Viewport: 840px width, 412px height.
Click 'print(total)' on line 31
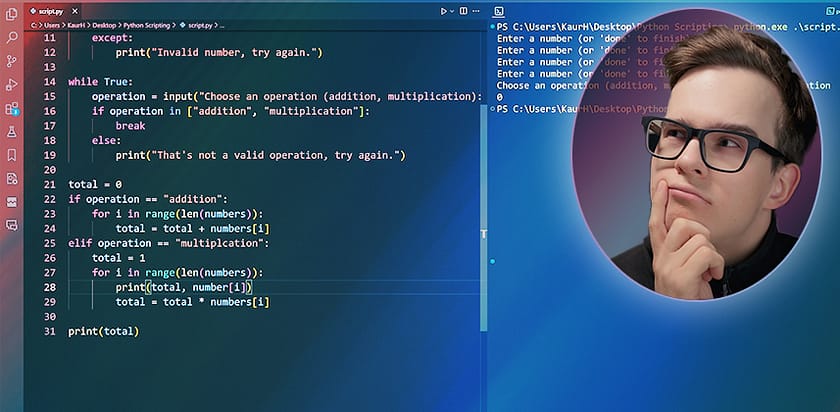click(x=103, y=332)
